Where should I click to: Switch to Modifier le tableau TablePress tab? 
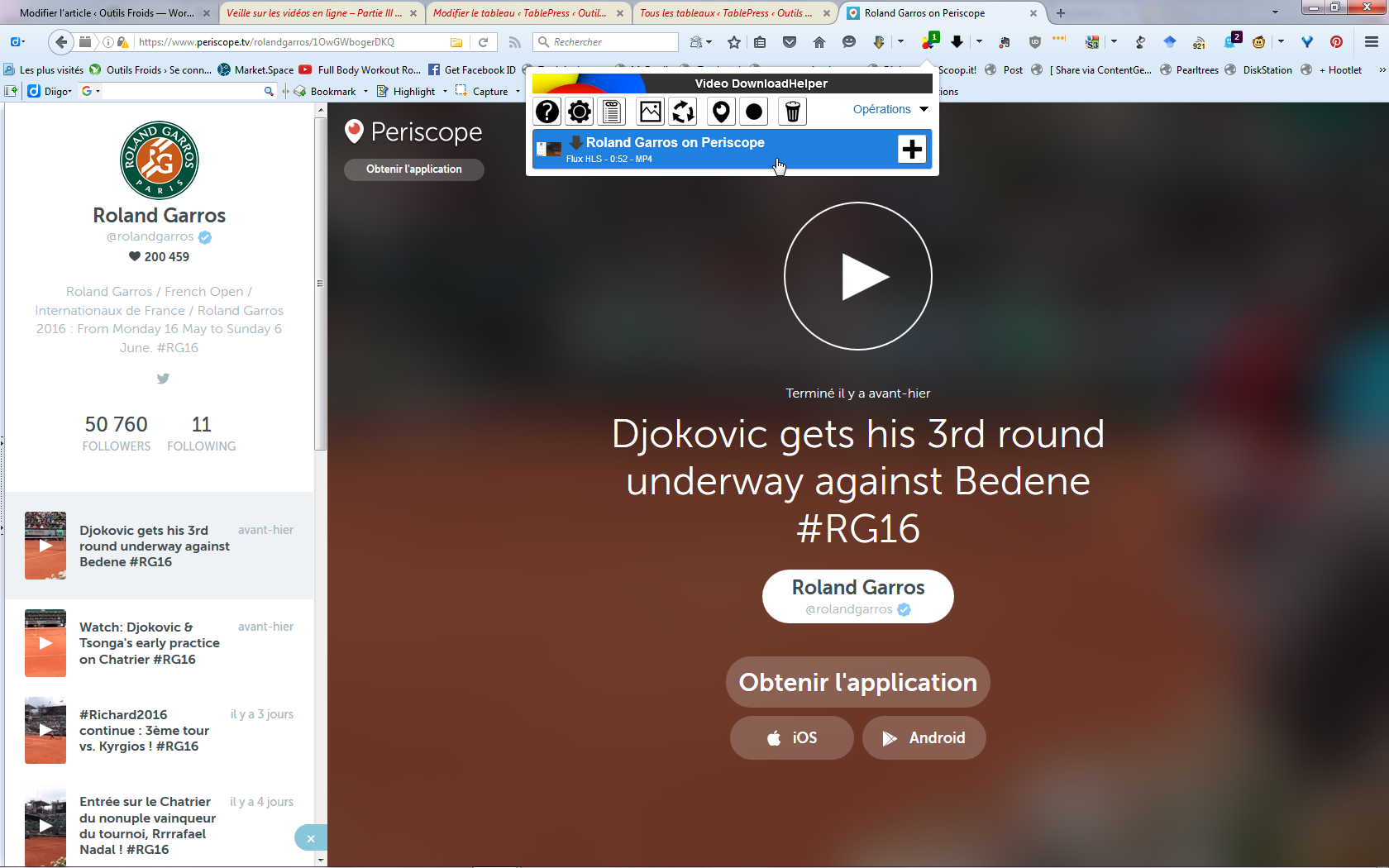tap(520, 13)
